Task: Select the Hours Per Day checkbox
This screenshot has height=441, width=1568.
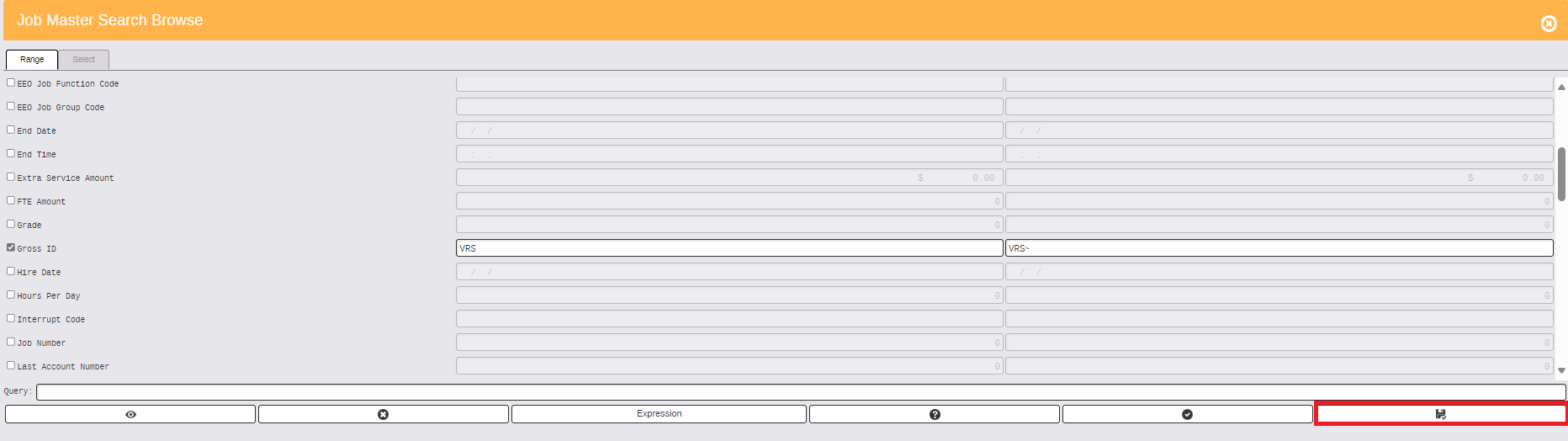Action: pos(11,295)
